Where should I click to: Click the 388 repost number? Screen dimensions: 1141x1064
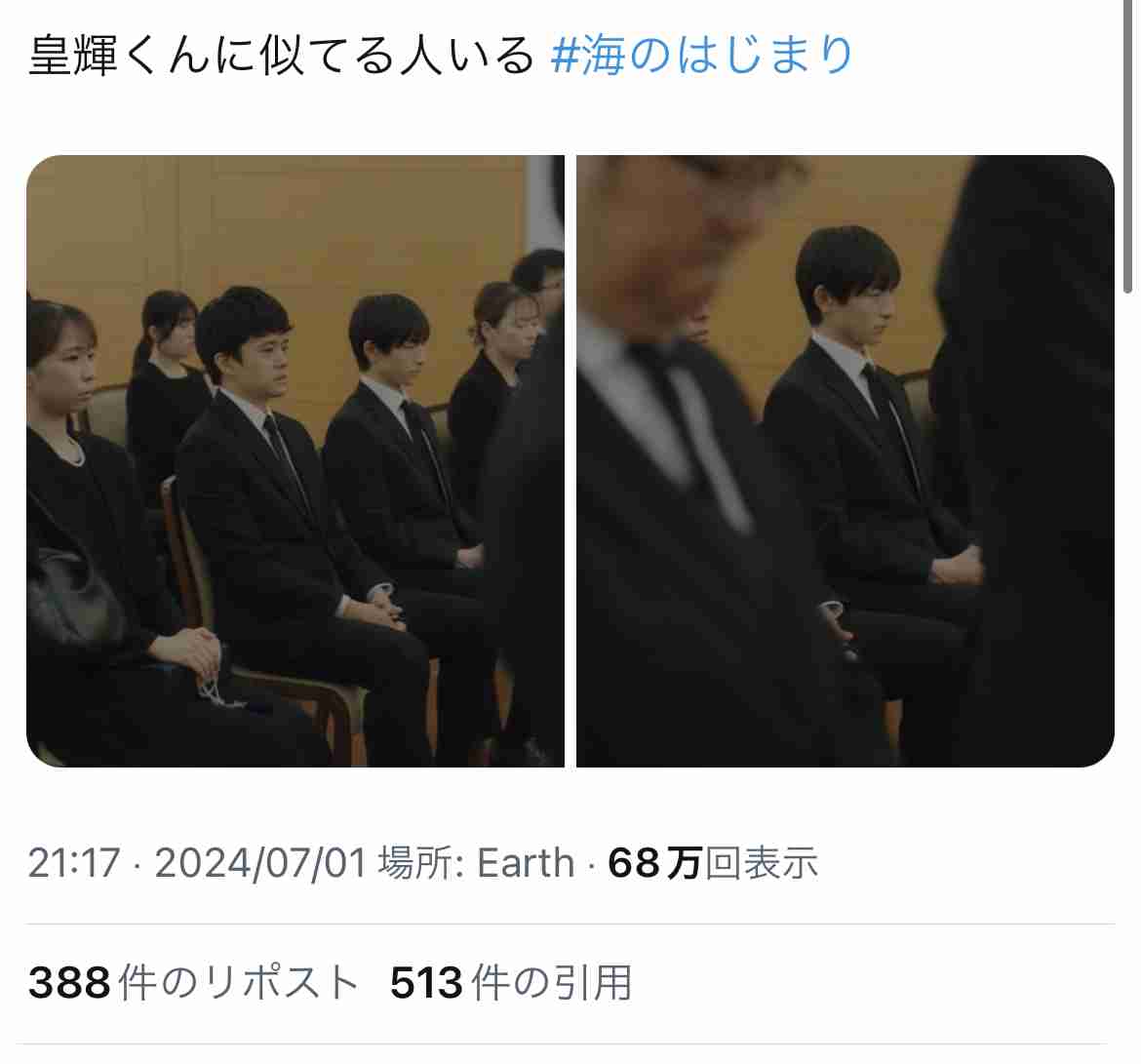(x=69, y=982)
